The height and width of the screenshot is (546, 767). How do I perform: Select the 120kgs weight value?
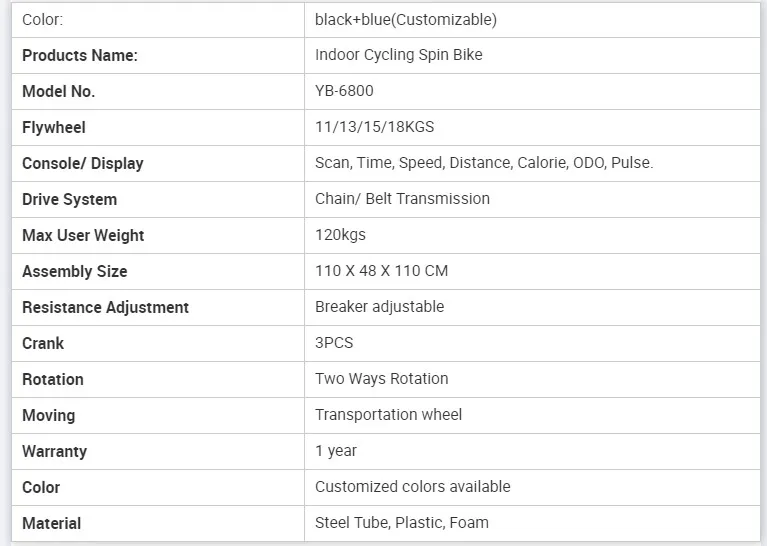coord(340,235)
